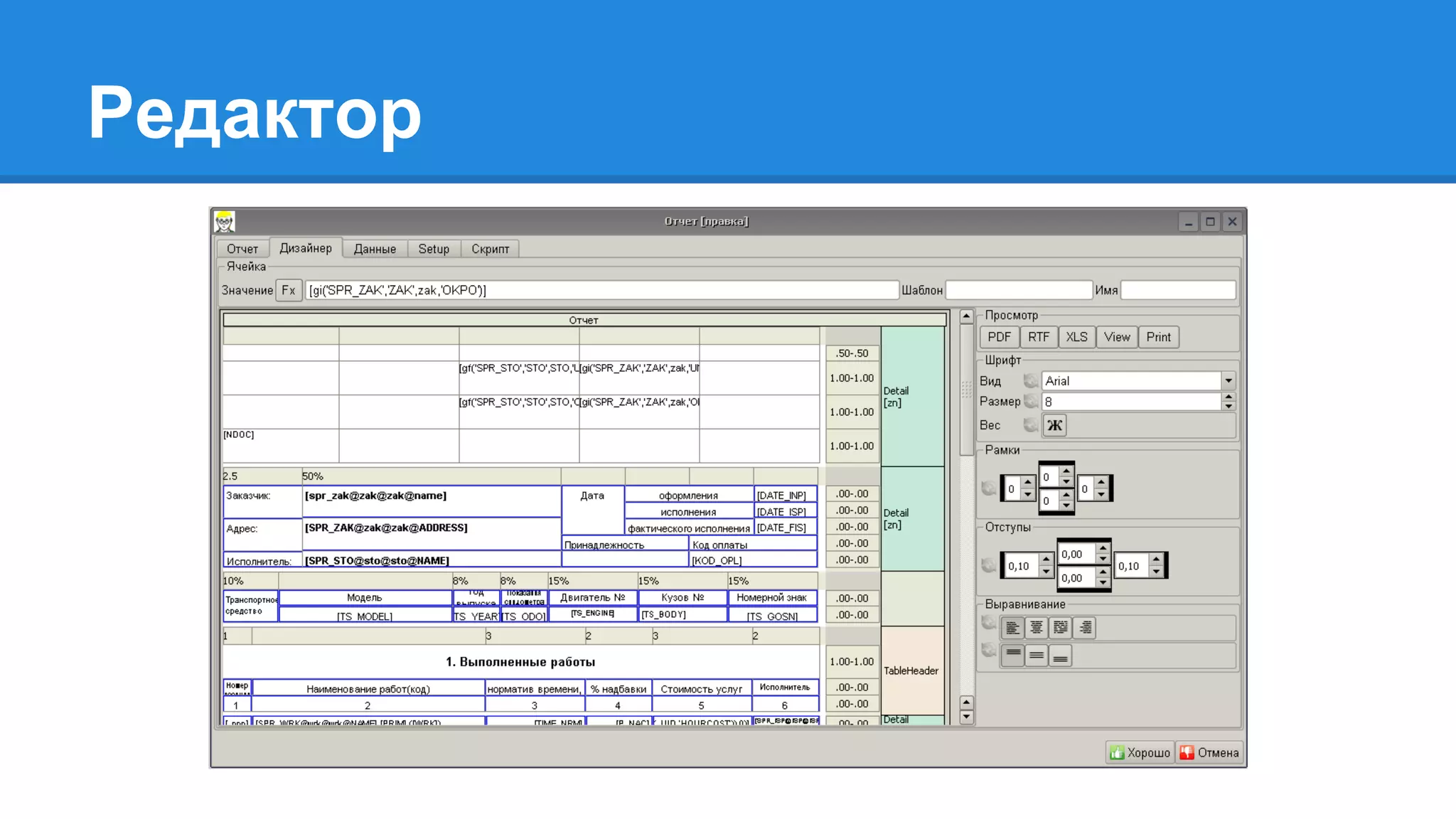Image resolution: width=1456 pixels, height=819 pixels.
Task: Align text right horizontally
Action: point(1085,628)
